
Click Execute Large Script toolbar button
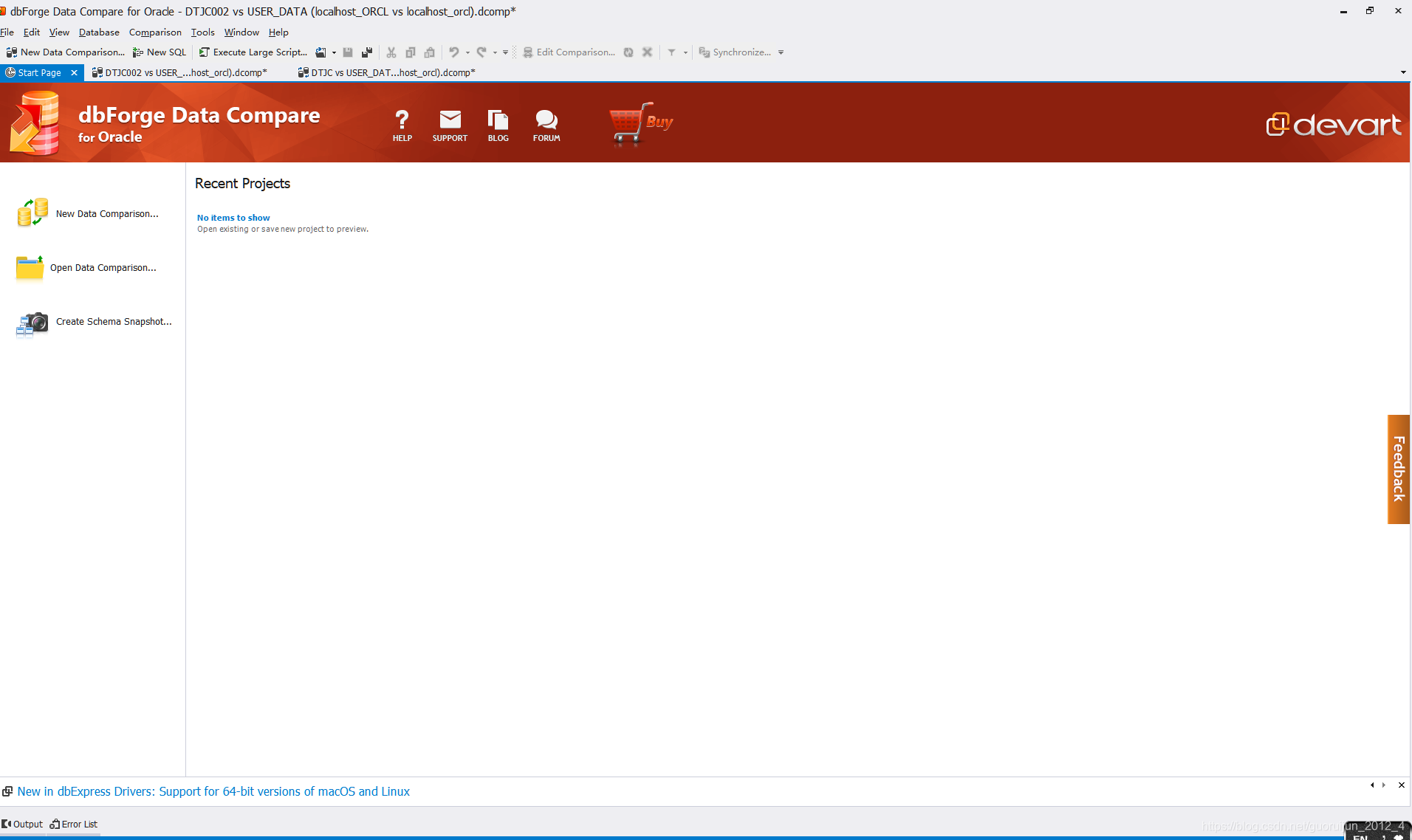pyautogui.click(x=253, y=52)
